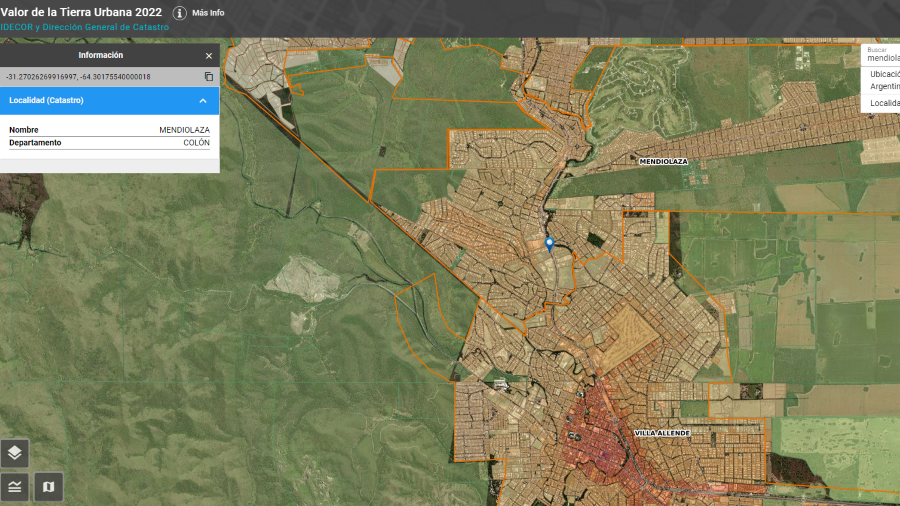This screenshot has height=506, width=900.
Task: Click the MENDIOLAZA map label
Action: click(x=664, y=161)
